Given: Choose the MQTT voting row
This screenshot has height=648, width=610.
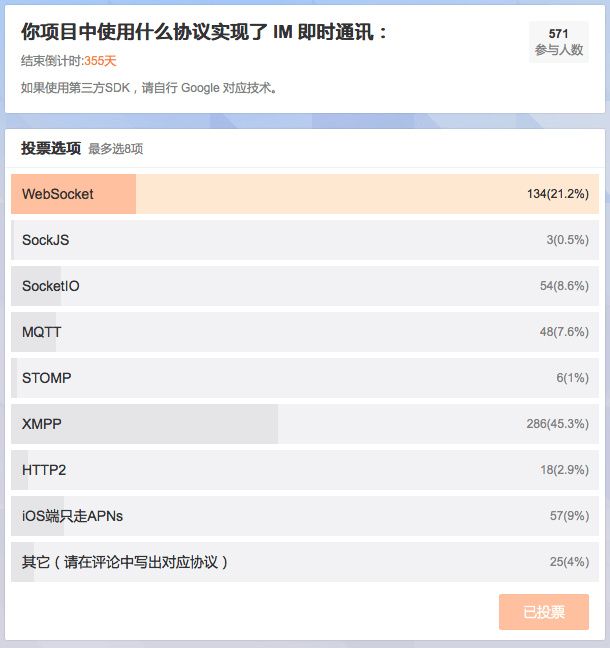Looking at the screenshot, I should (305, 332).
